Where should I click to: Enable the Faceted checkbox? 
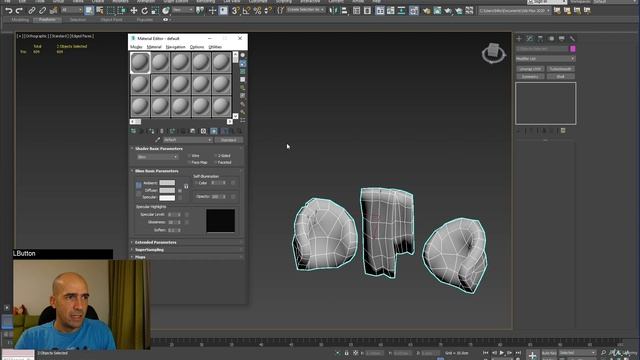[216, 162]
